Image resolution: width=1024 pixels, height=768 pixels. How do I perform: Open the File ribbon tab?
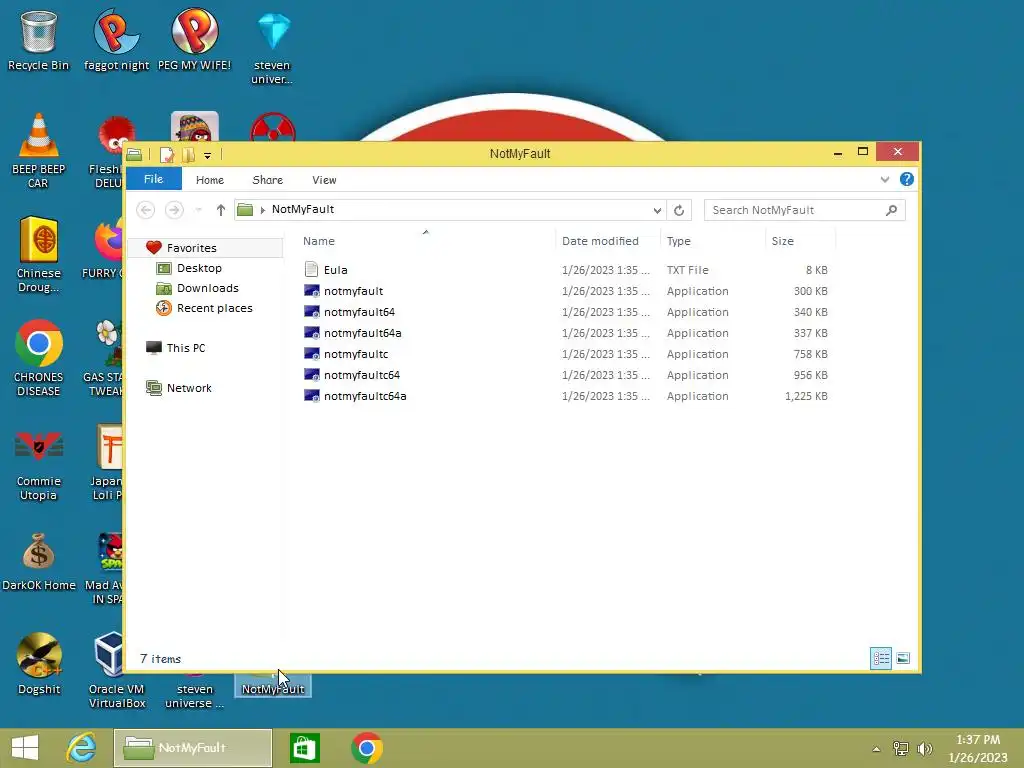[153, 179]
